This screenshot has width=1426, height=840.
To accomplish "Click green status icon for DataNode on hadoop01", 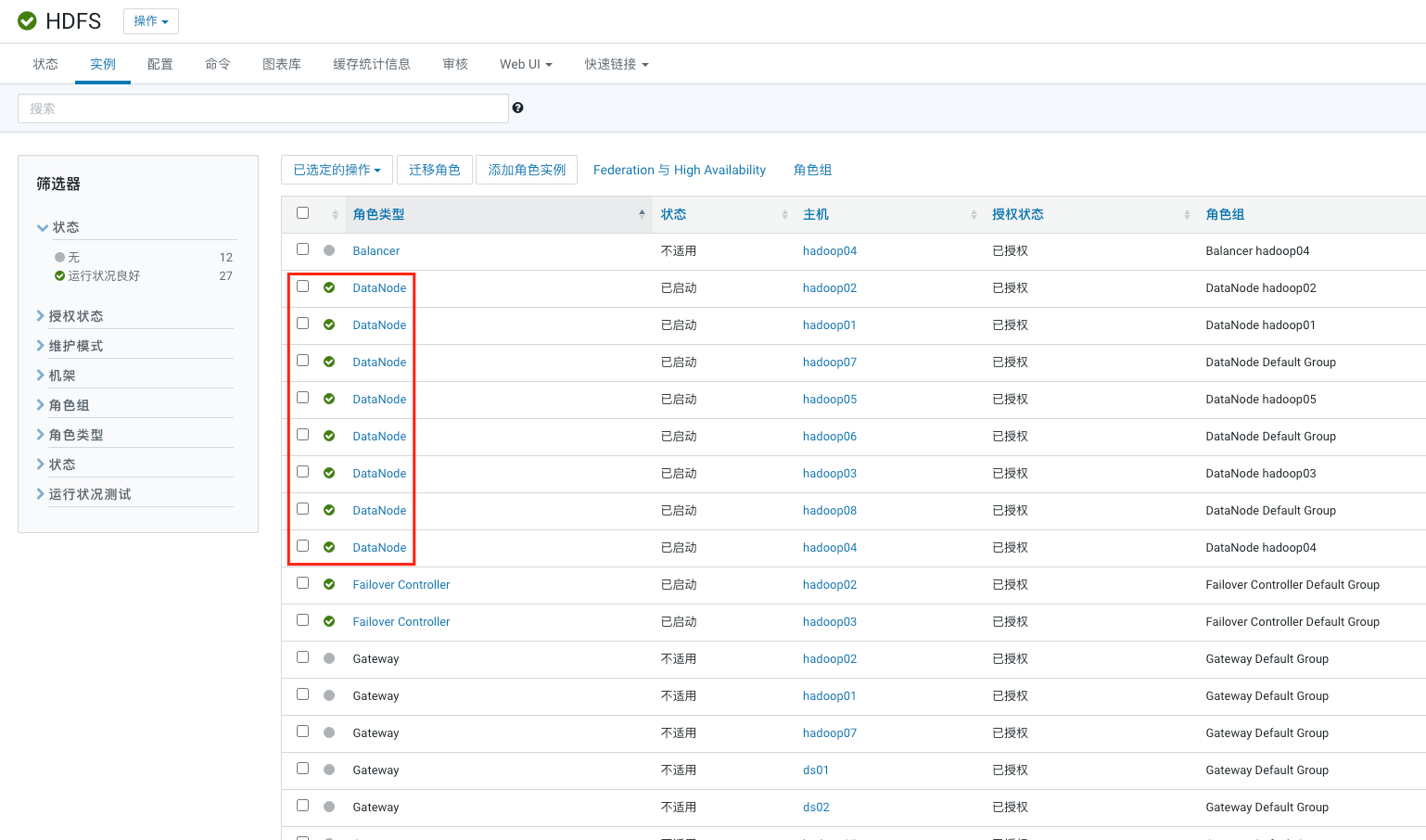I will tap(329, 325).
